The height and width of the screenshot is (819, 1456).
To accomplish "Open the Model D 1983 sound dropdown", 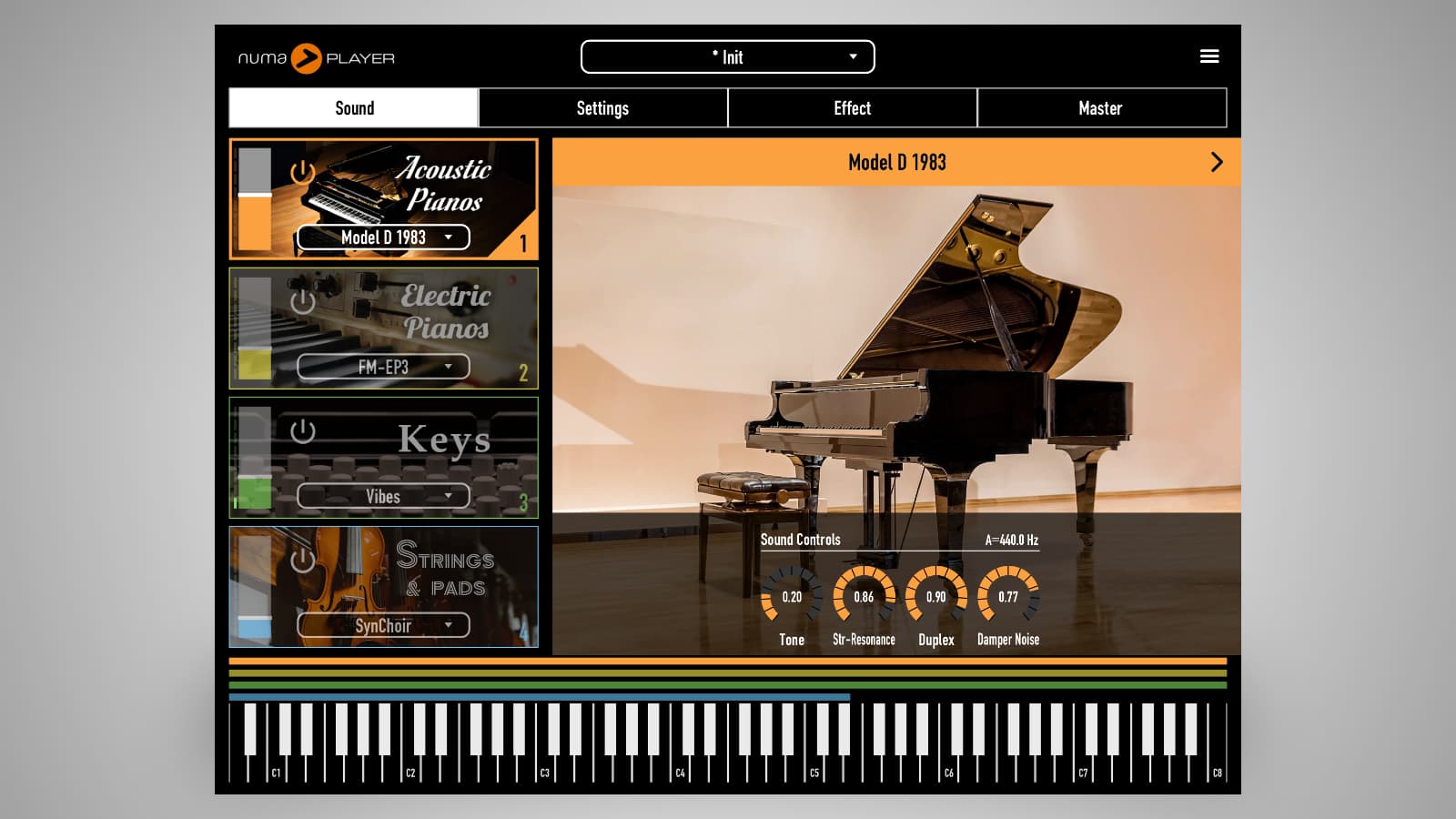I will [383, 237].
